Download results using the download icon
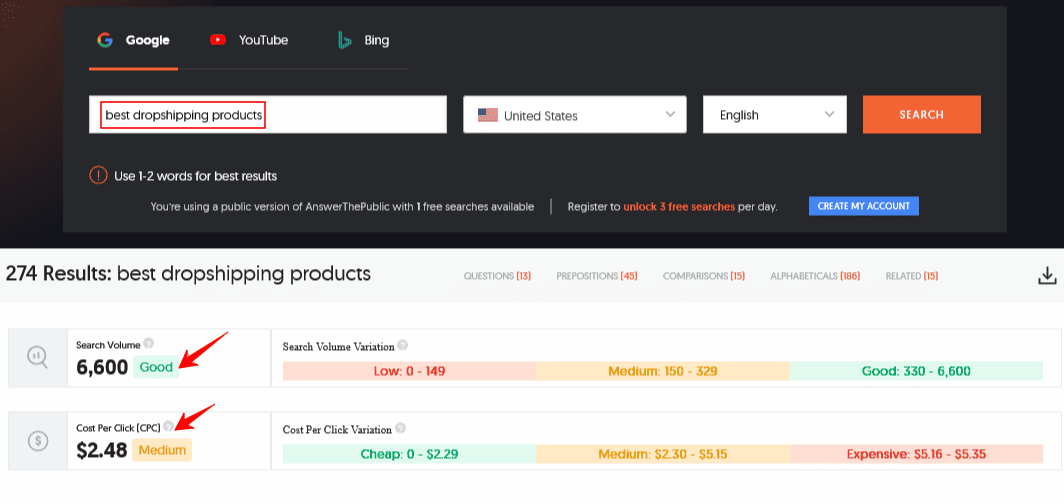Image resolution: width=1064 pixels, height=504 pixels. [x=1048, y=275]
